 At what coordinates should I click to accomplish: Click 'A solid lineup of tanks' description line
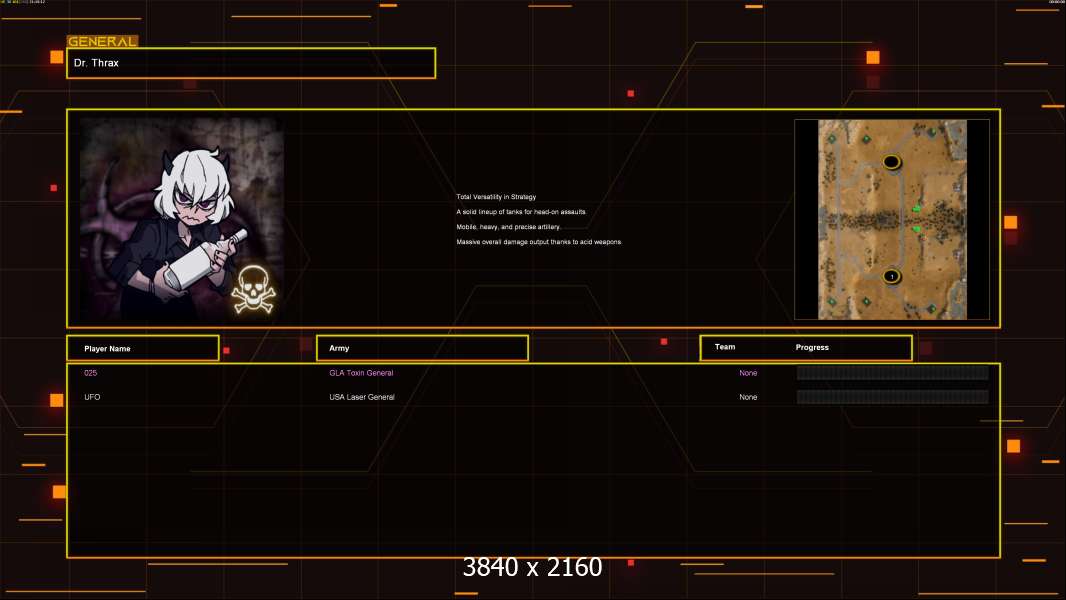tap(521, 212)
